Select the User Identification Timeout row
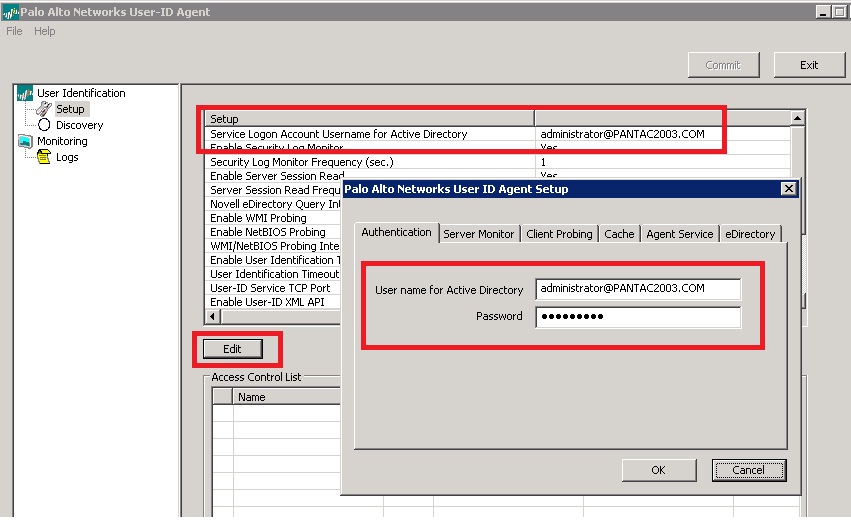This screenshot has width=851, height=522. 274,275
